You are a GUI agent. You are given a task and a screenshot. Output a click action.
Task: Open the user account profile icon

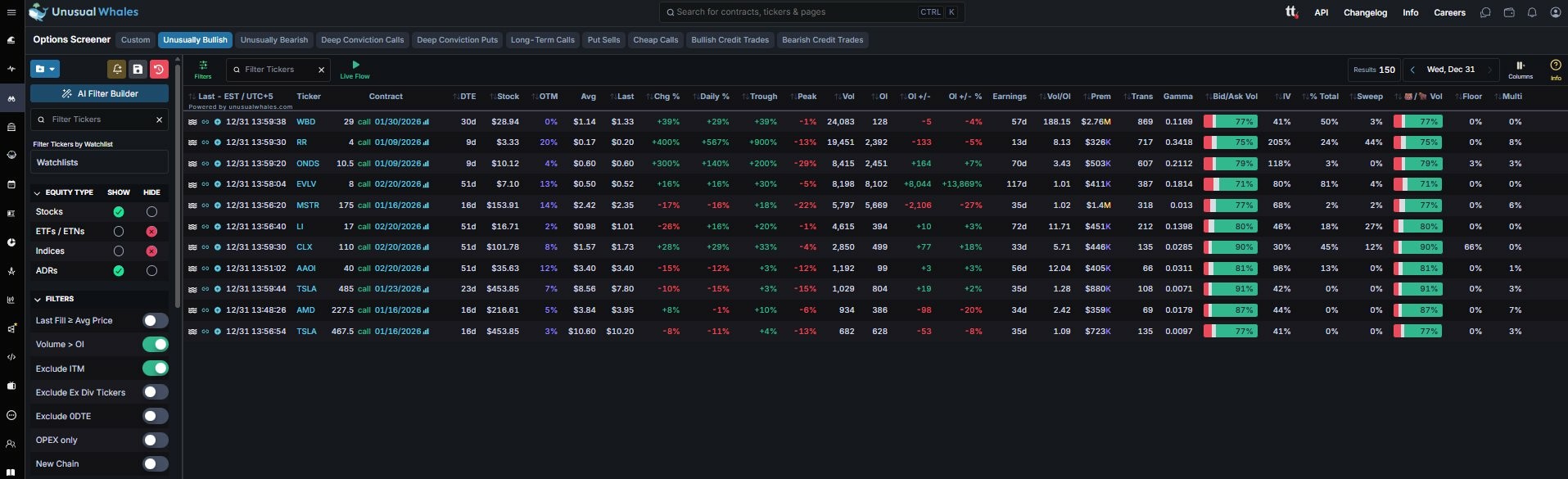[1555, 12]
